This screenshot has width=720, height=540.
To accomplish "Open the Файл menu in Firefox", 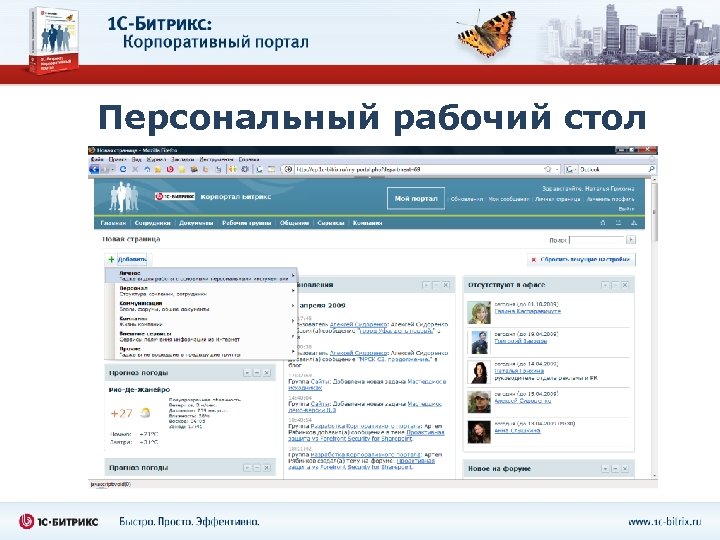I will tap(96, 159).
